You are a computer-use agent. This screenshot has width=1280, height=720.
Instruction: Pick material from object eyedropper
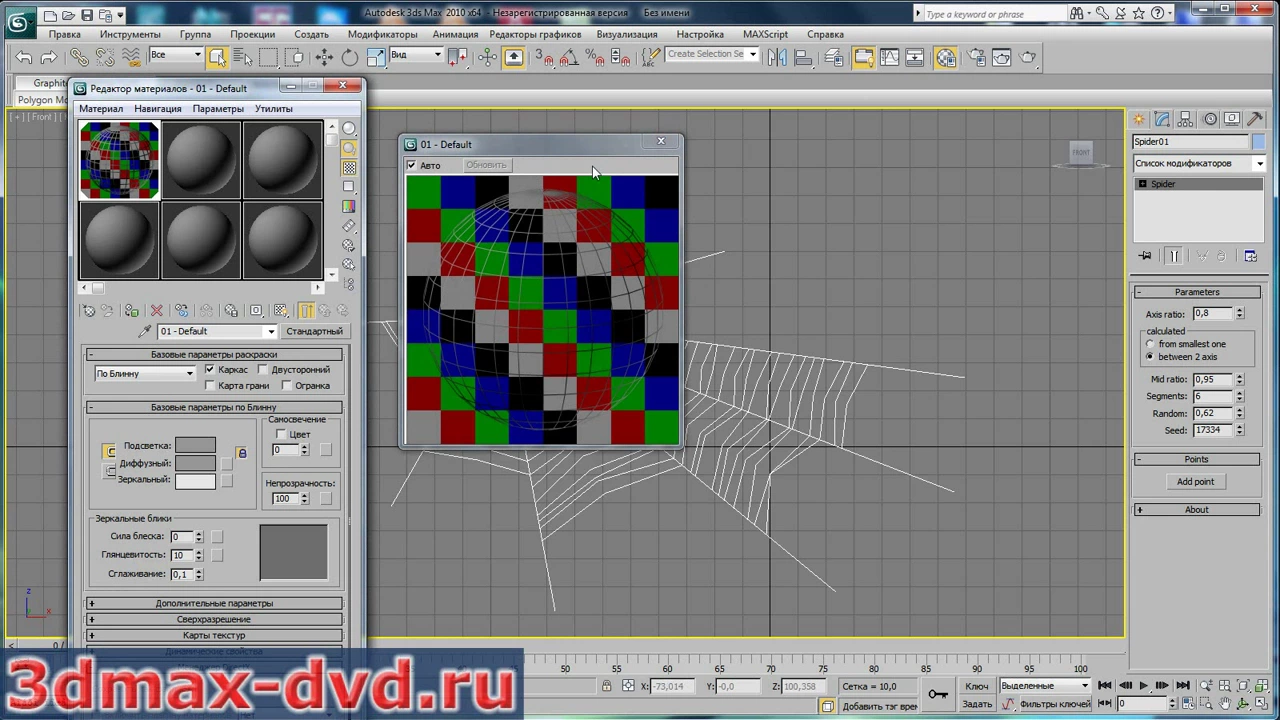146,331
